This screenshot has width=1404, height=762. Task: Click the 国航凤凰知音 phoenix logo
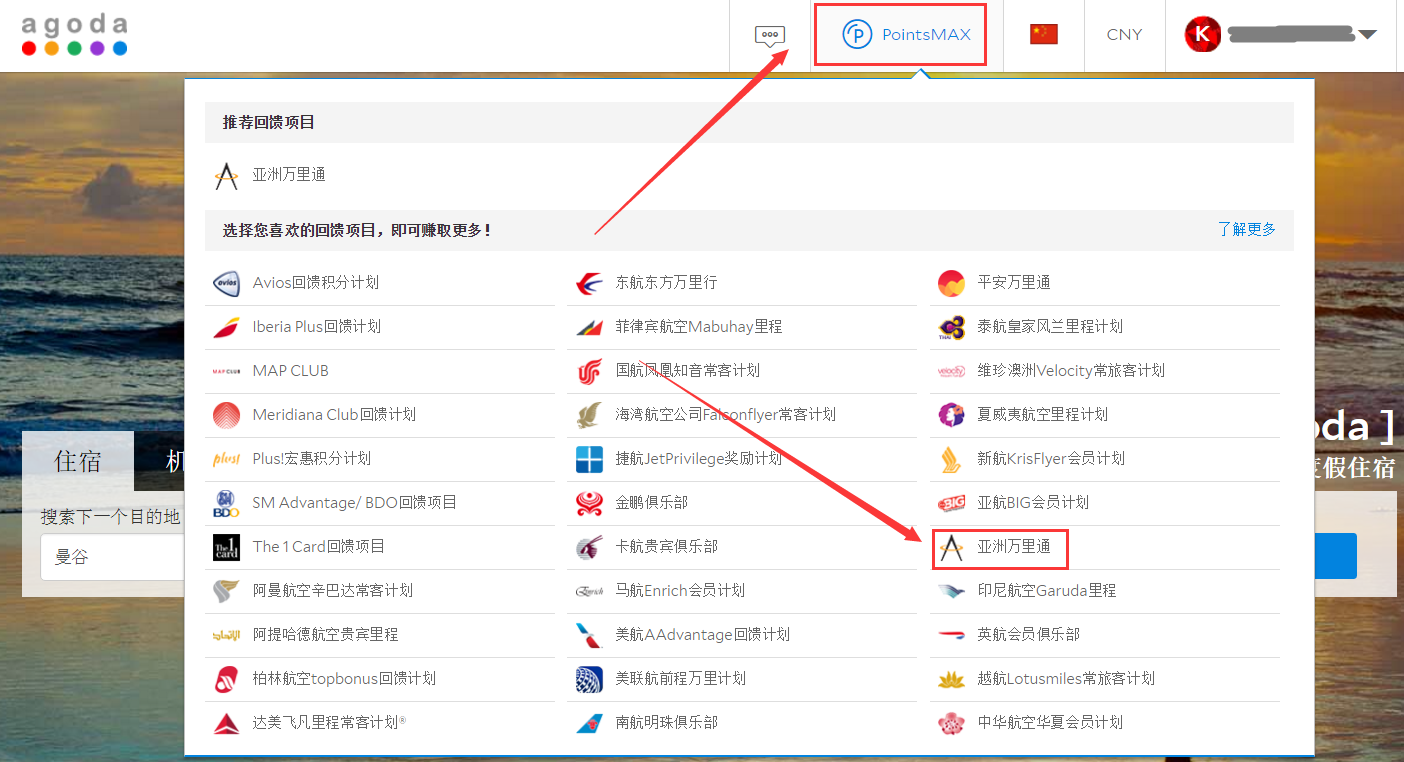[590, 371]
